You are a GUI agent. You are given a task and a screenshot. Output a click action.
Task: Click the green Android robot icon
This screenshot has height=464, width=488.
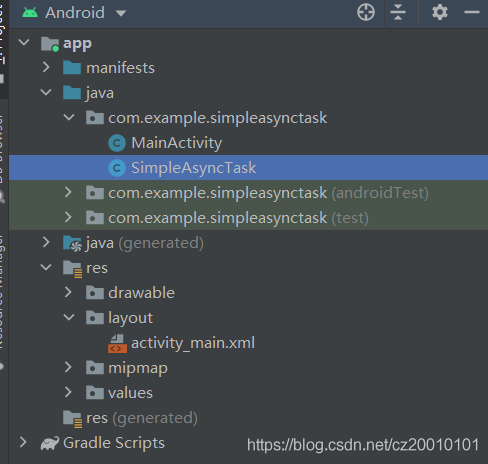pyautogui.click(x=30, y=13)
